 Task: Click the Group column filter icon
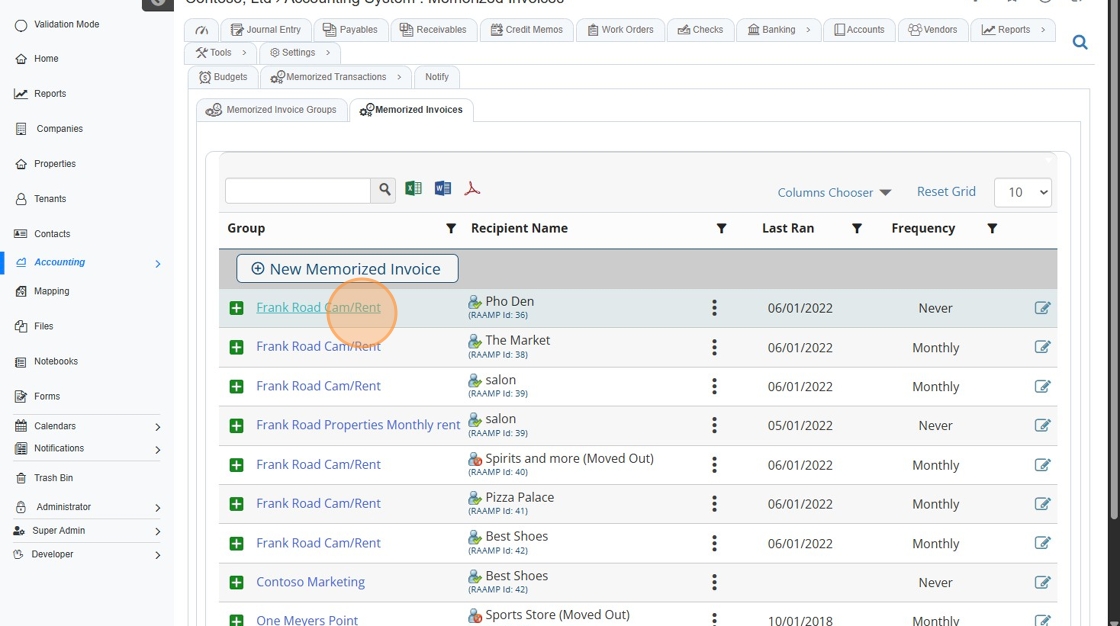(x=451, y=229)
